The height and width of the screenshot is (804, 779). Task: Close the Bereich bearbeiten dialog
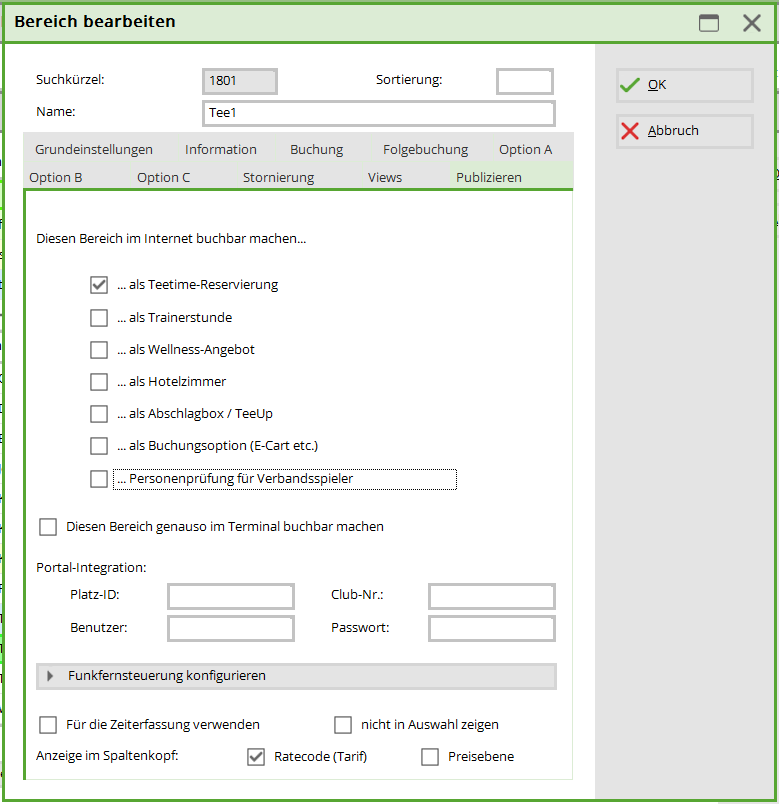pyautogui.click(x=752, y=23)
